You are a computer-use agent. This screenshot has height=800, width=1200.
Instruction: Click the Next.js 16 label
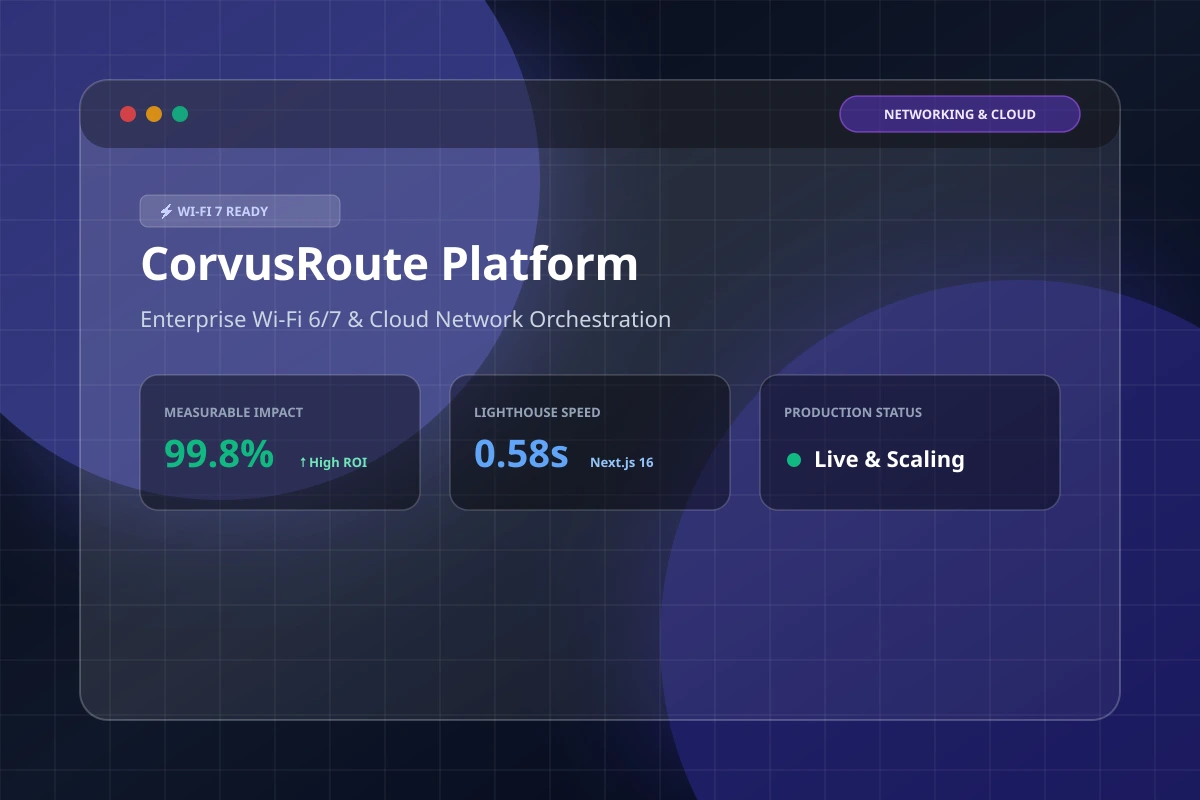point(621,462)
